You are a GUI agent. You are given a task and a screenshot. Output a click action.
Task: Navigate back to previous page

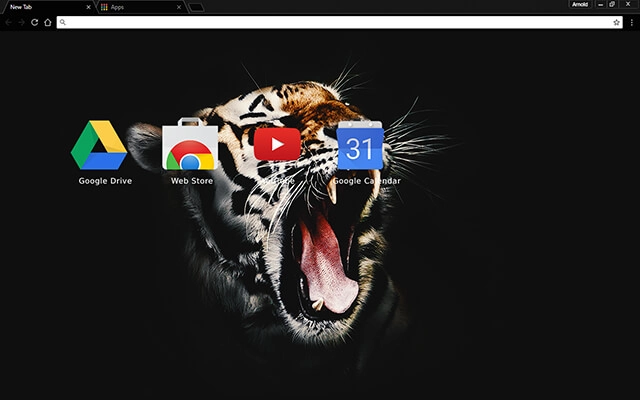click(x=9, y=22)
